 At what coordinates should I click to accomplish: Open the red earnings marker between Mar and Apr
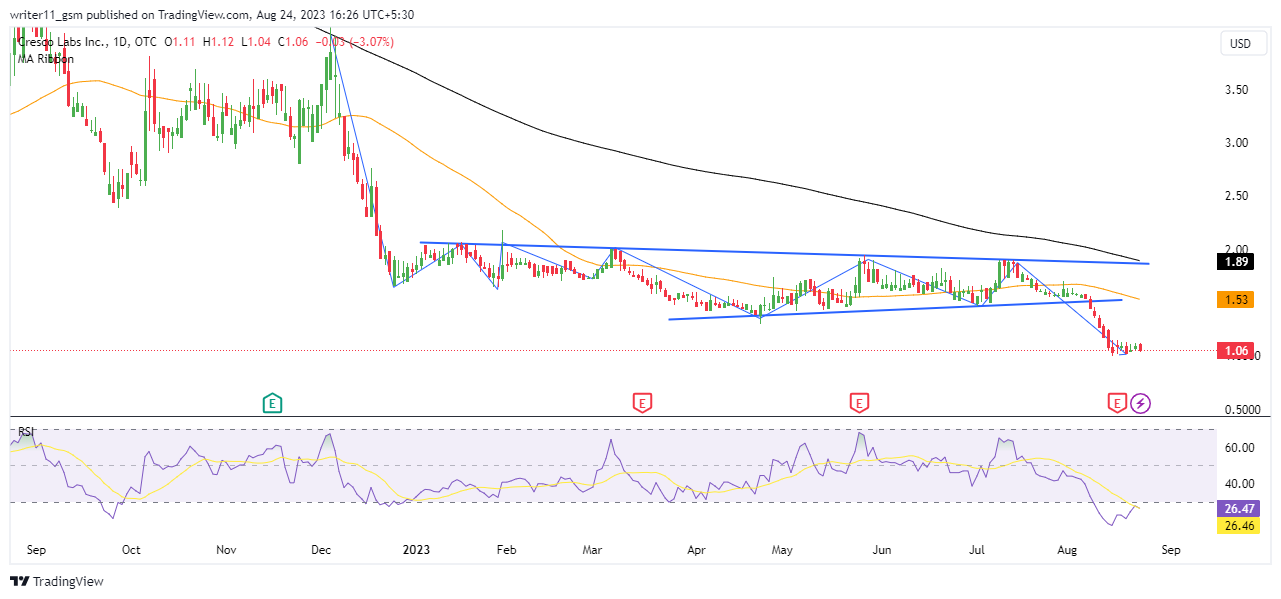click(642, 403)
